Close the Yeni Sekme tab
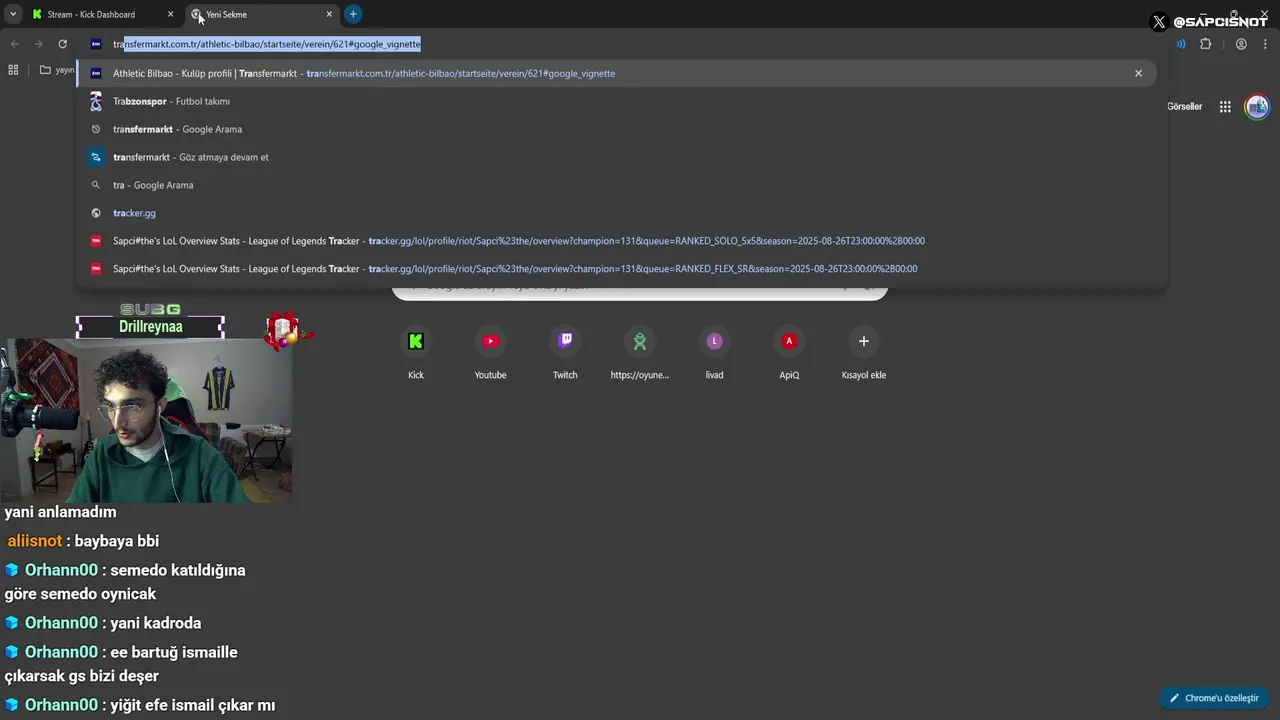The width and height of the screenshot is (1280, 720). tap(329, 14)
